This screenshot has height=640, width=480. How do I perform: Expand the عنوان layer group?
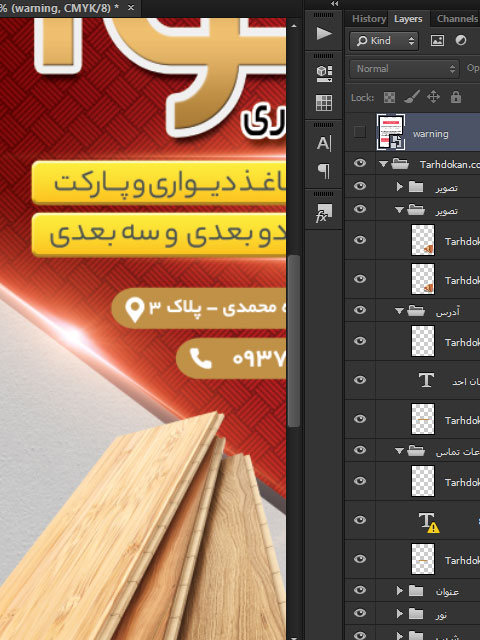399,590
